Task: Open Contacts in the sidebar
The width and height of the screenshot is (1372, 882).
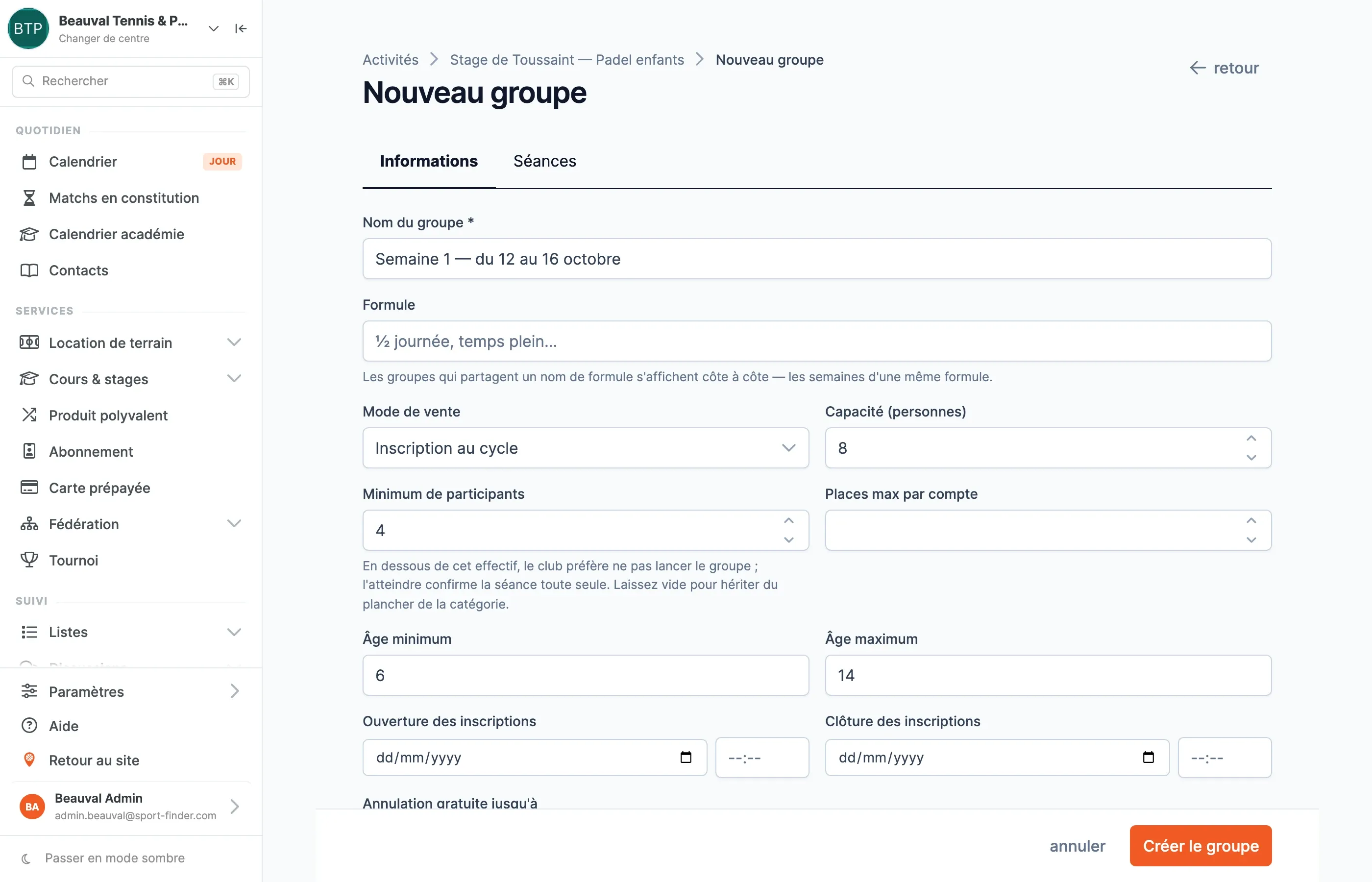Action: 78,270
